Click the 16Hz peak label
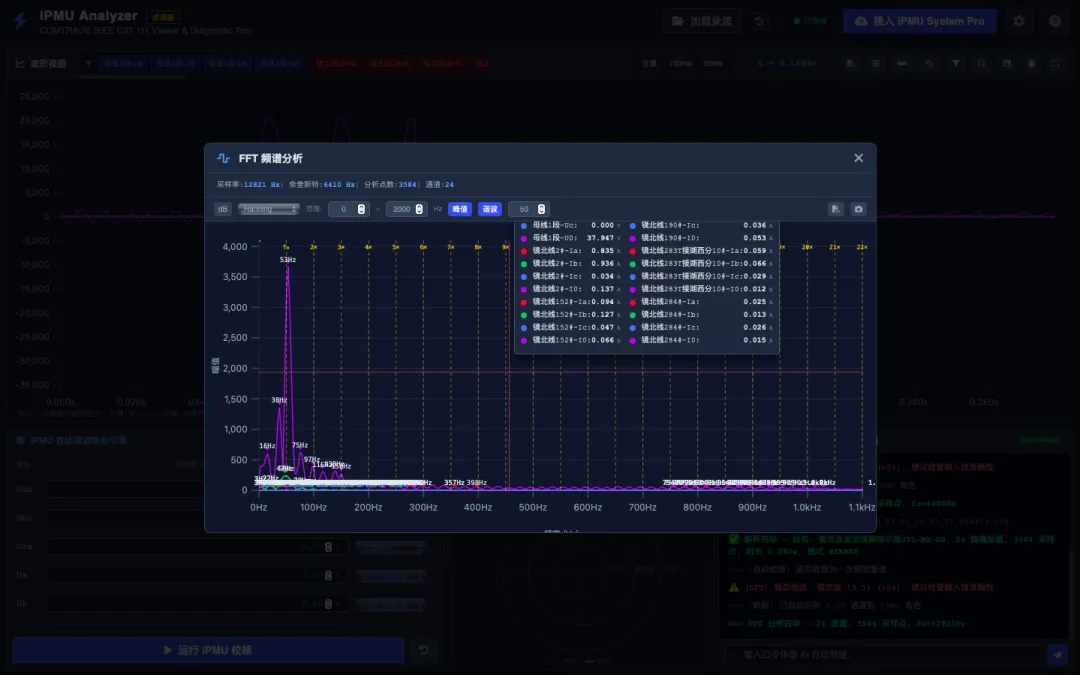Viewport: 1080px width, 675px height. (267, 446)
